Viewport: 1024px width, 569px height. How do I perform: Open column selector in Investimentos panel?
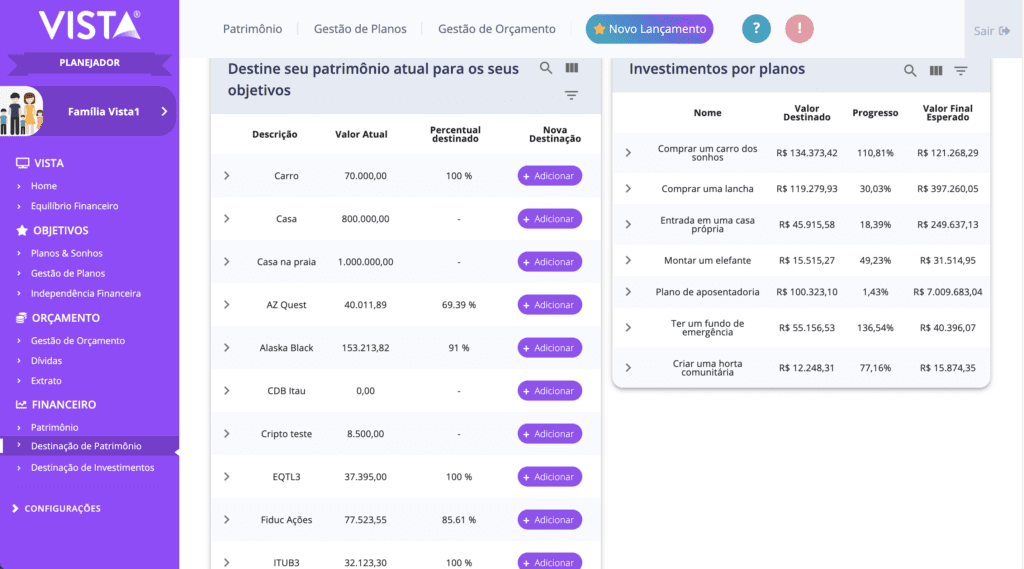[936, 71]
